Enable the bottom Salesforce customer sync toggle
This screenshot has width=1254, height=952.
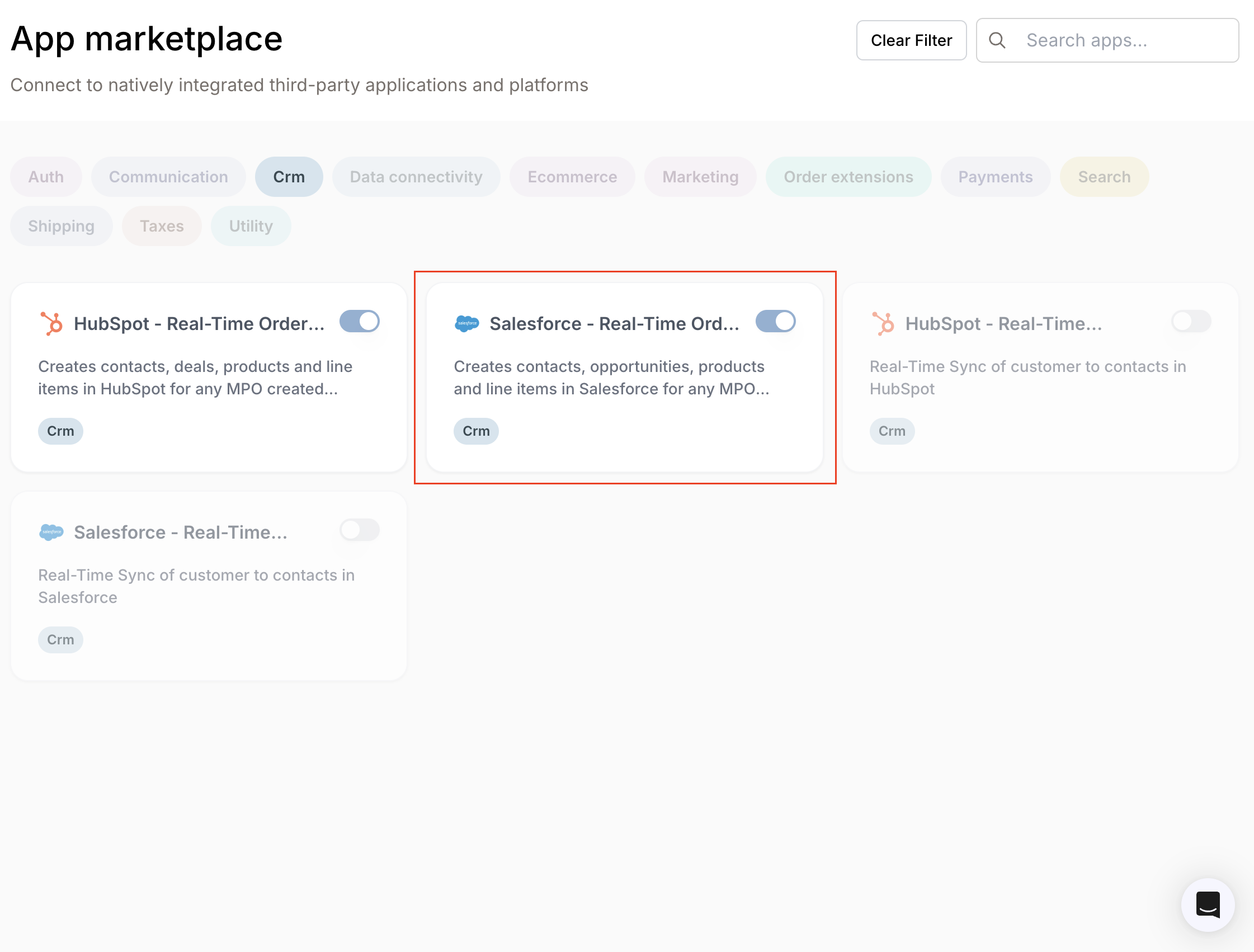coord(360,530)
